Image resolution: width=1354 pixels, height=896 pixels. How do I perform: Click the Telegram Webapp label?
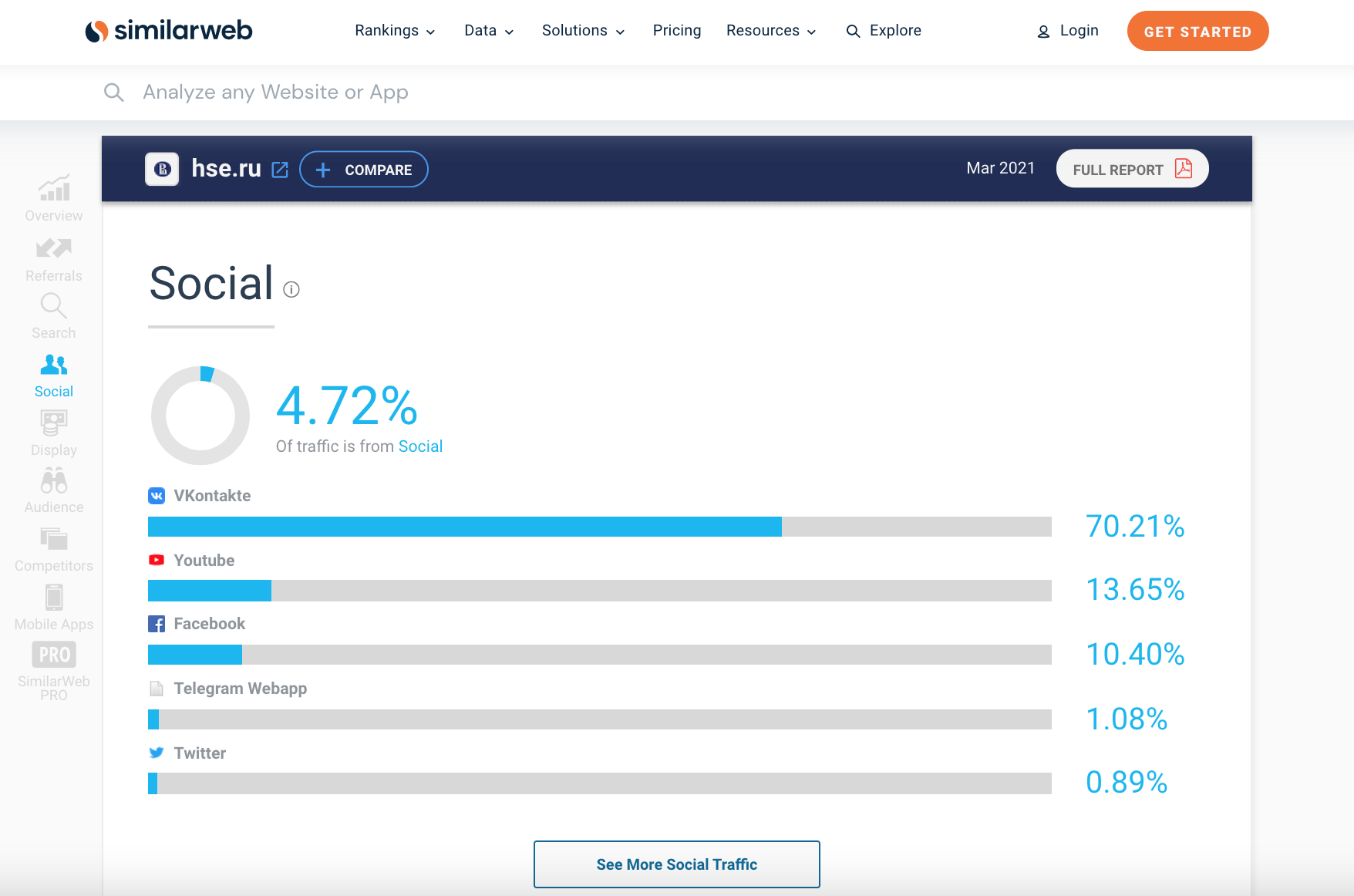click(241, 689)
